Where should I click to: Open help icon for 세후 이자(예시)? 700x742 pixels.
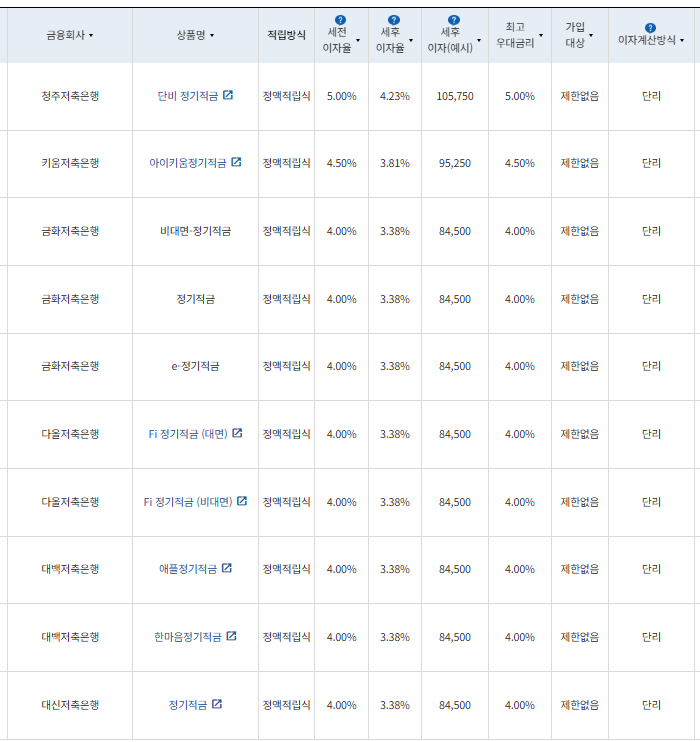pos(453,20)
